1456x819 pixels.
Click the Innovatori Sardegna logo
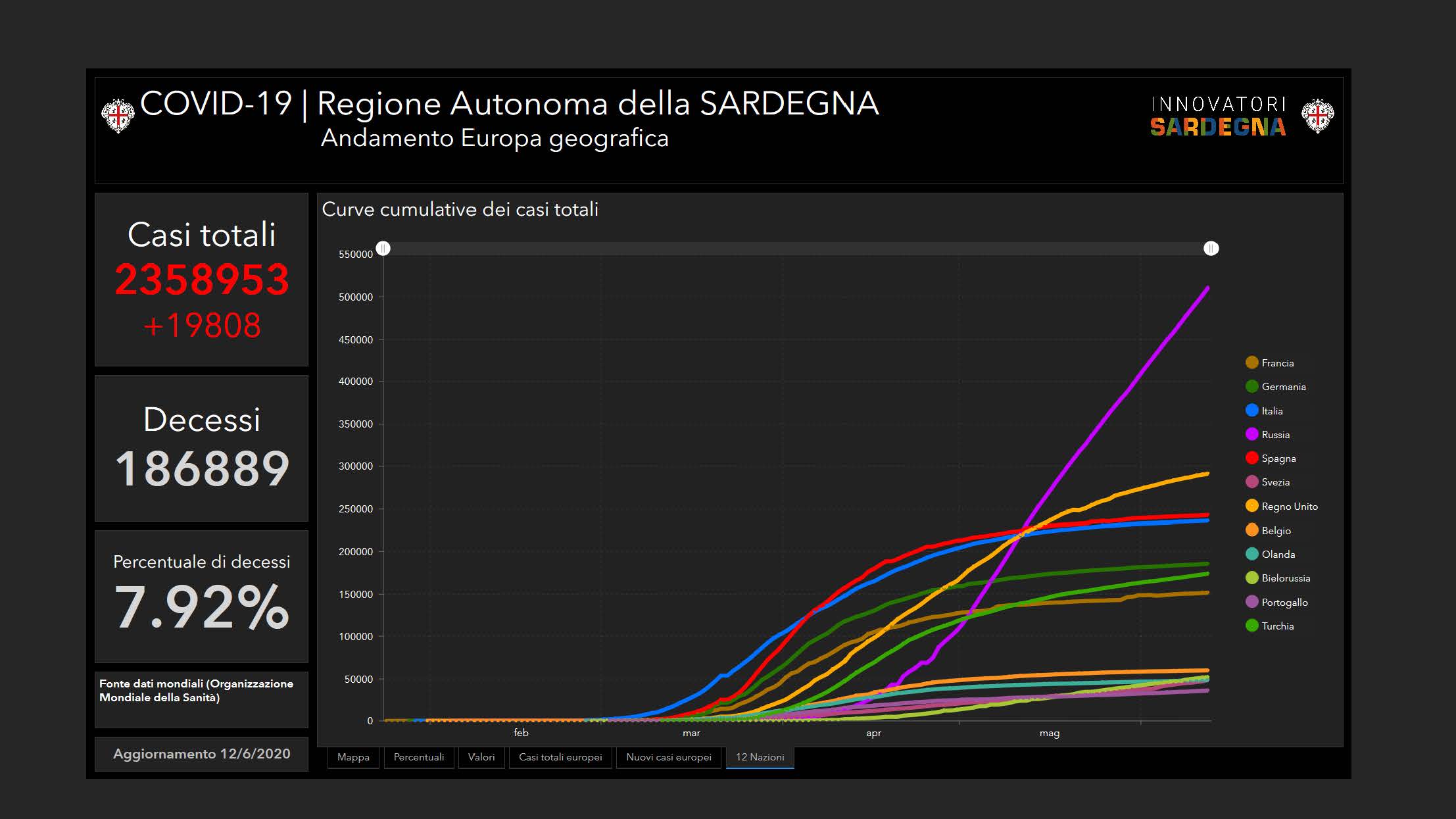1217,116
